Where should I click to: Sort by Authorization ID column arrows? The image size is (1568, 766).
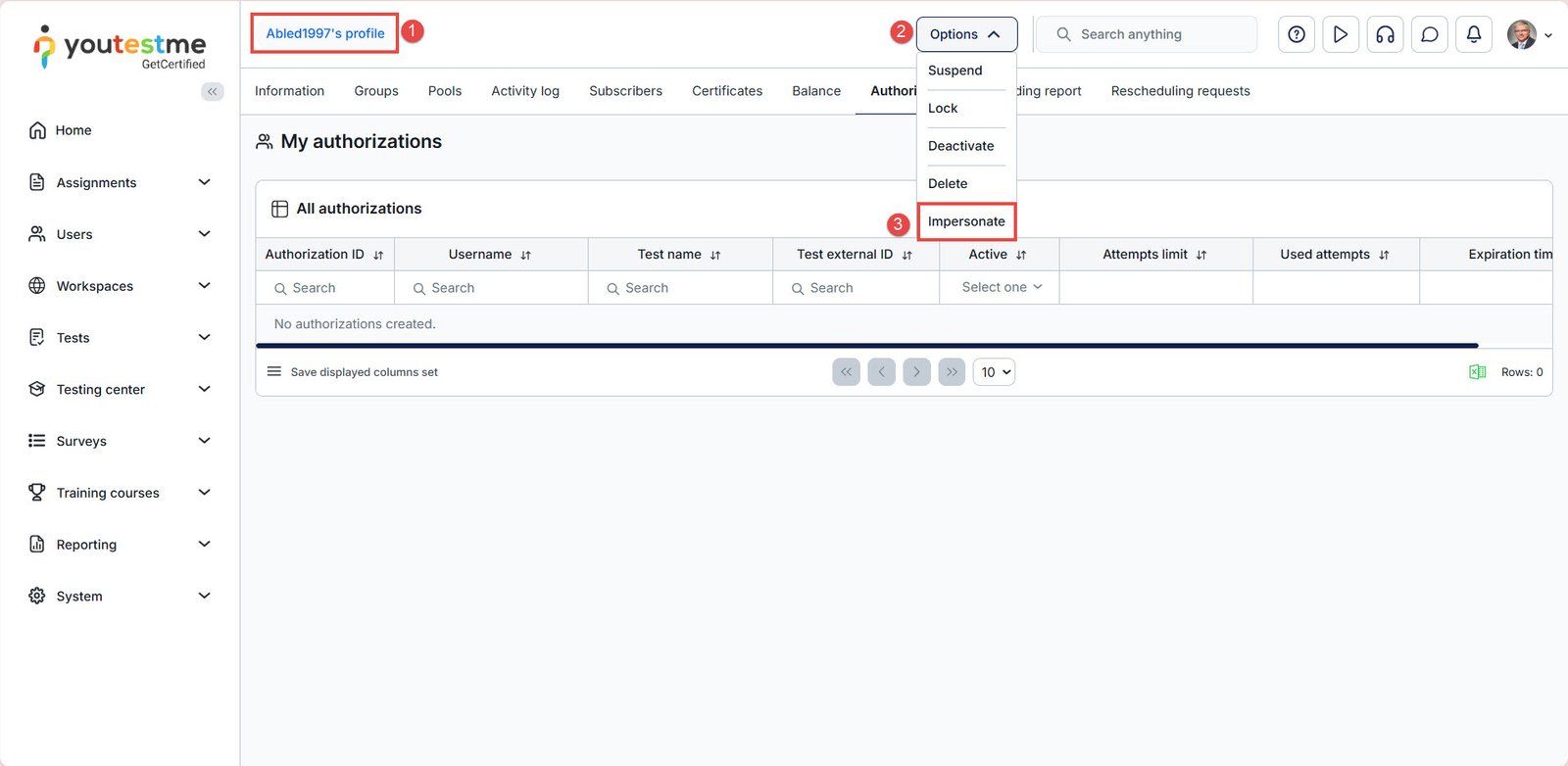click(378, 255)
